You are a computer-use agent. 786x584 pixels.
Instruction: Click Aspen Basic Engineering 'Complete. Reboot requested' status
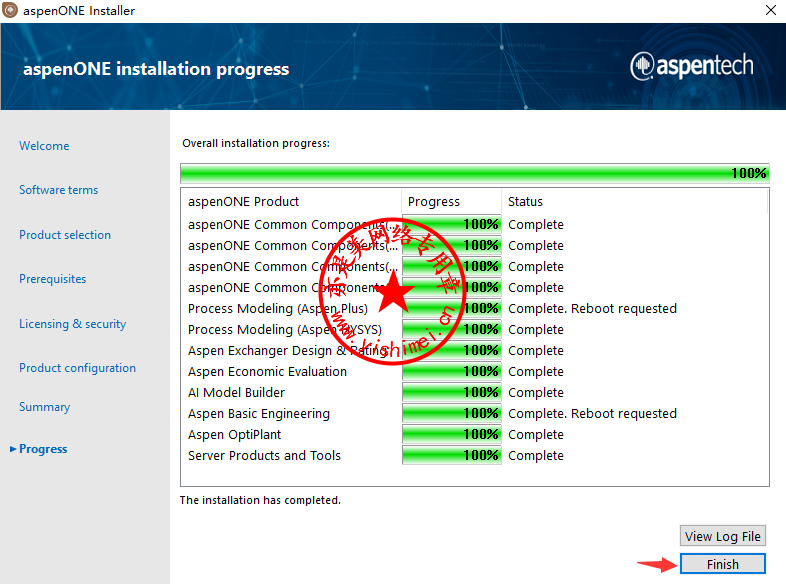coord(593,414)
